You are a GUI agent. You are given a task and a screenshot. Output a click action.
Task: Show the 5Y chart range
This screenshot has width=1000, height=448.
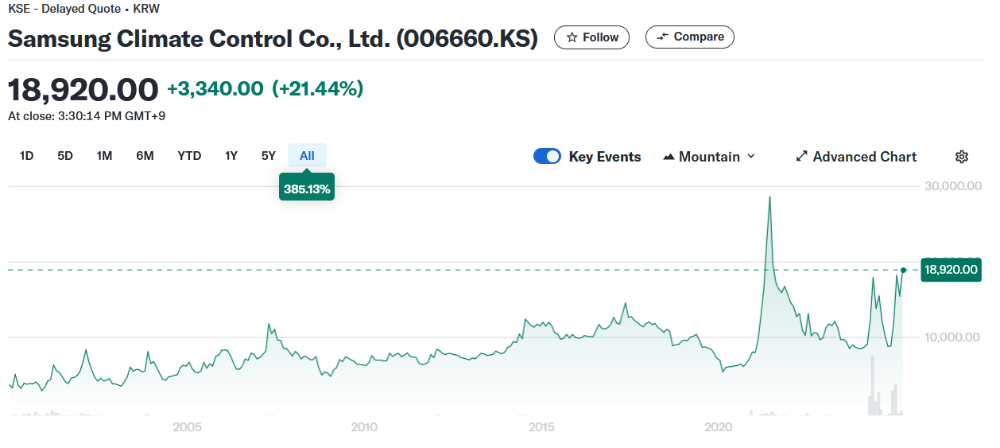[x=268, y=156]
